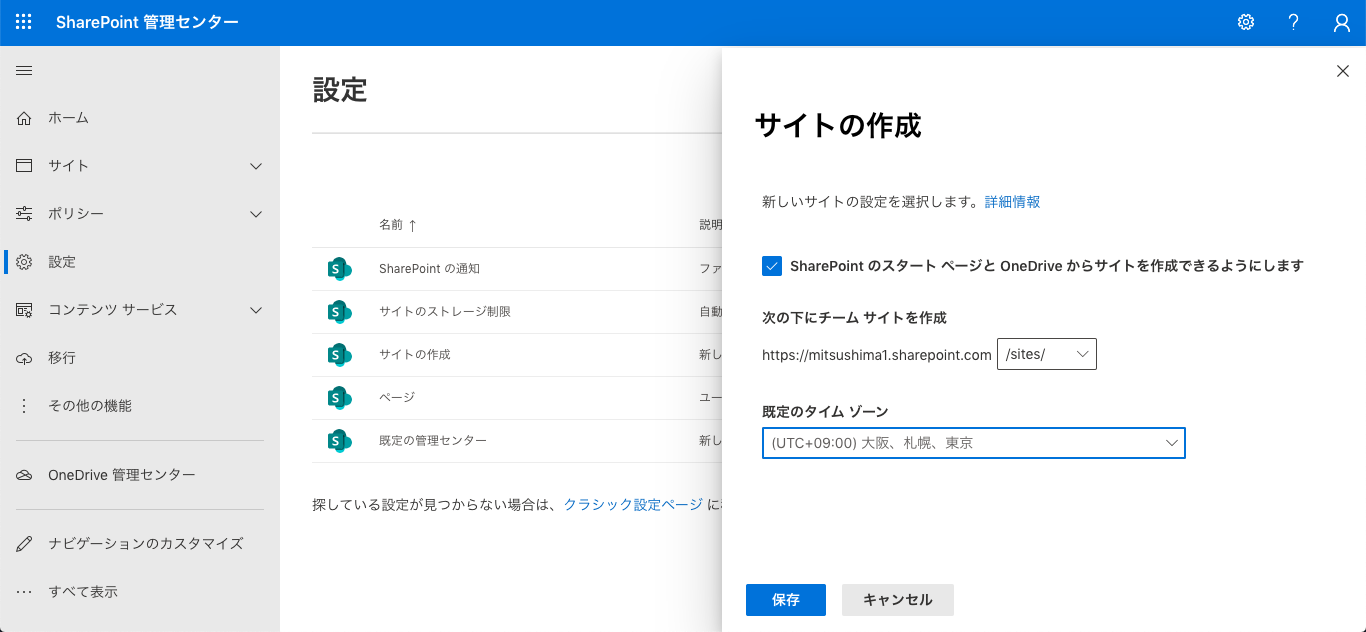1366x632 pixels.
Task: Collapse the navigation hamburger menu
Action: point(24,70)
